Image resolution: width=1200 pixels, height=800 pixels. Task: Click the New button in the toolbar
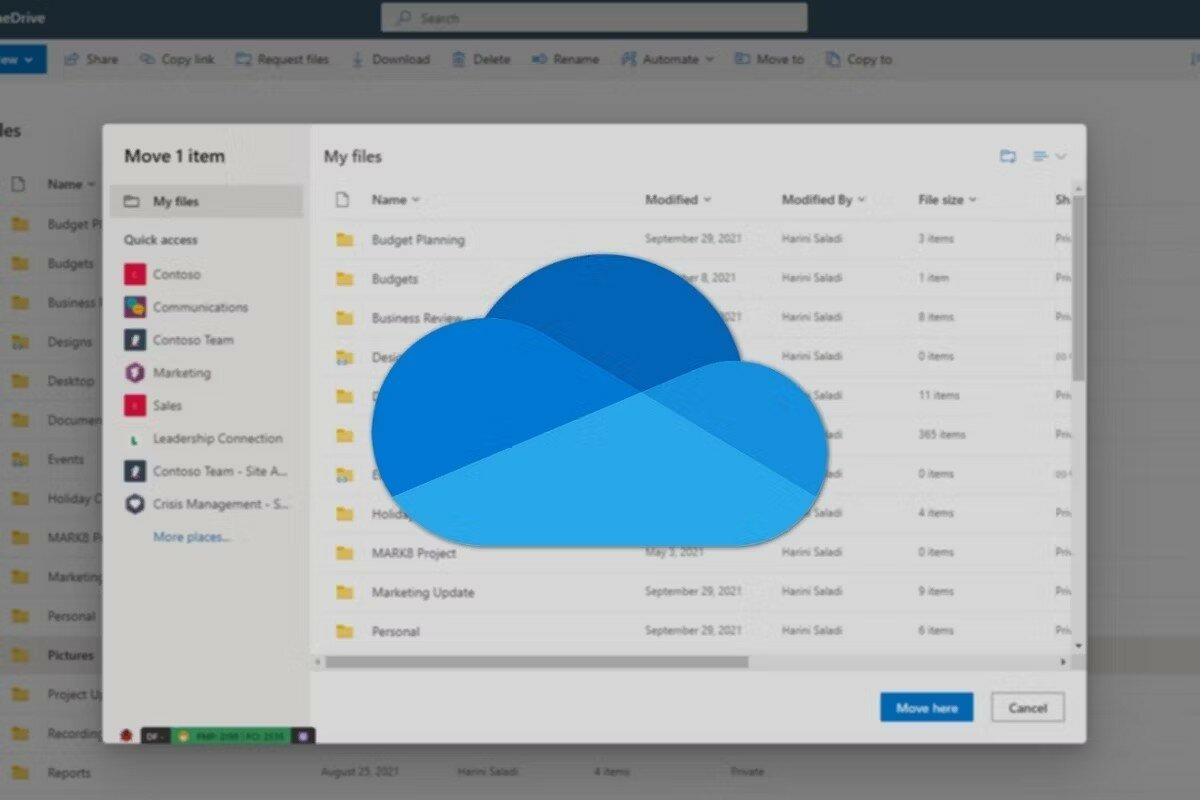[x=22, y=59]
